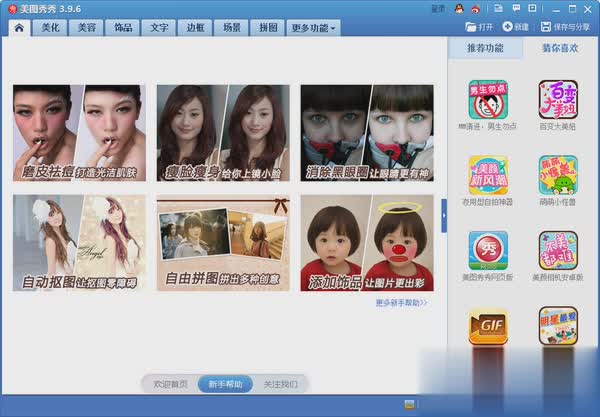This screenshot has height=417, width=600.
Task: Select the 新手帮助 bottom button
Action: (x=225, y=384)
